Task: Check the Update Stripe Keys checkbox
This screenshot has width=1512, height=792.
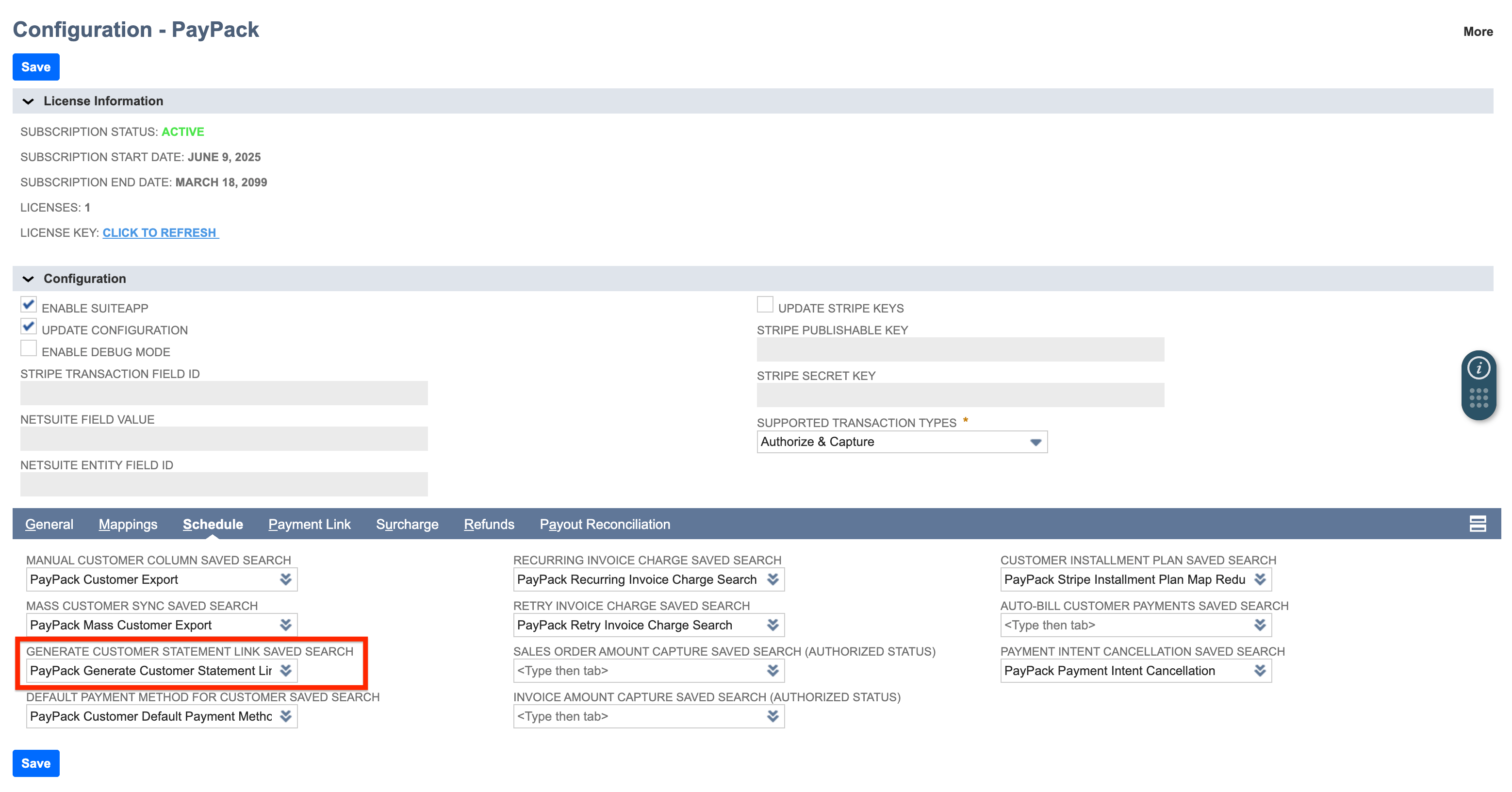Action: 765,304
